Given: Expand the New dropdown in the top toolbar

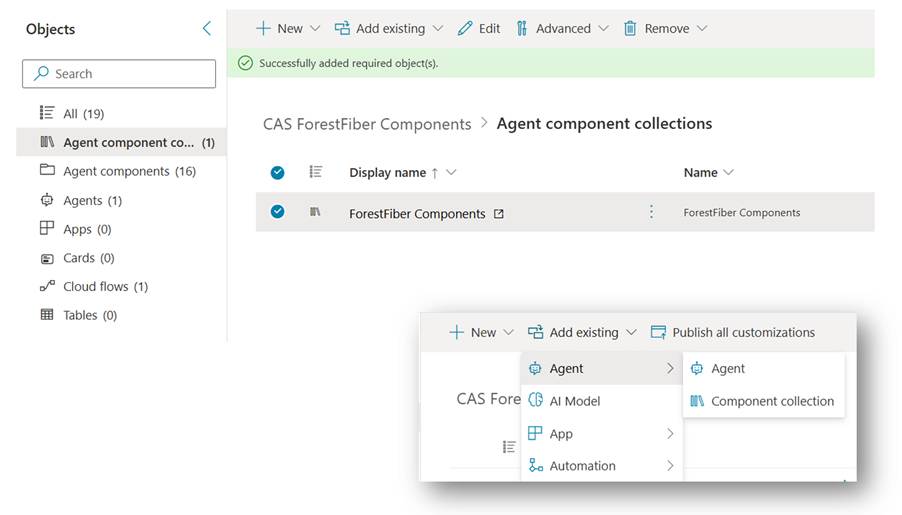Looking at the screenshot, I should (x=288, y=29).
